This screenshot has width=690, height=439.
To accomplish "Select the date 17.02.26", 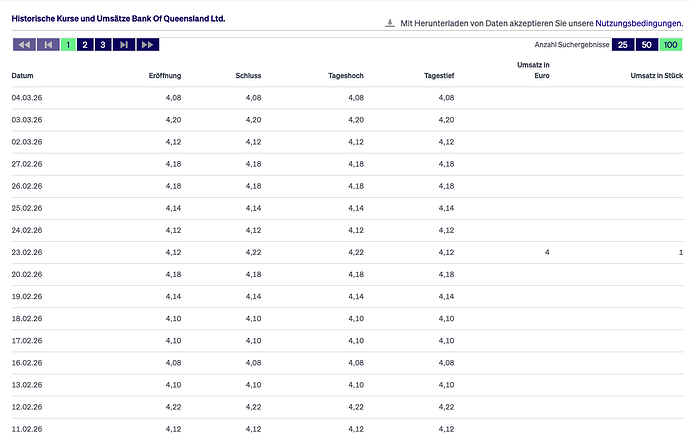I will 27,340.
